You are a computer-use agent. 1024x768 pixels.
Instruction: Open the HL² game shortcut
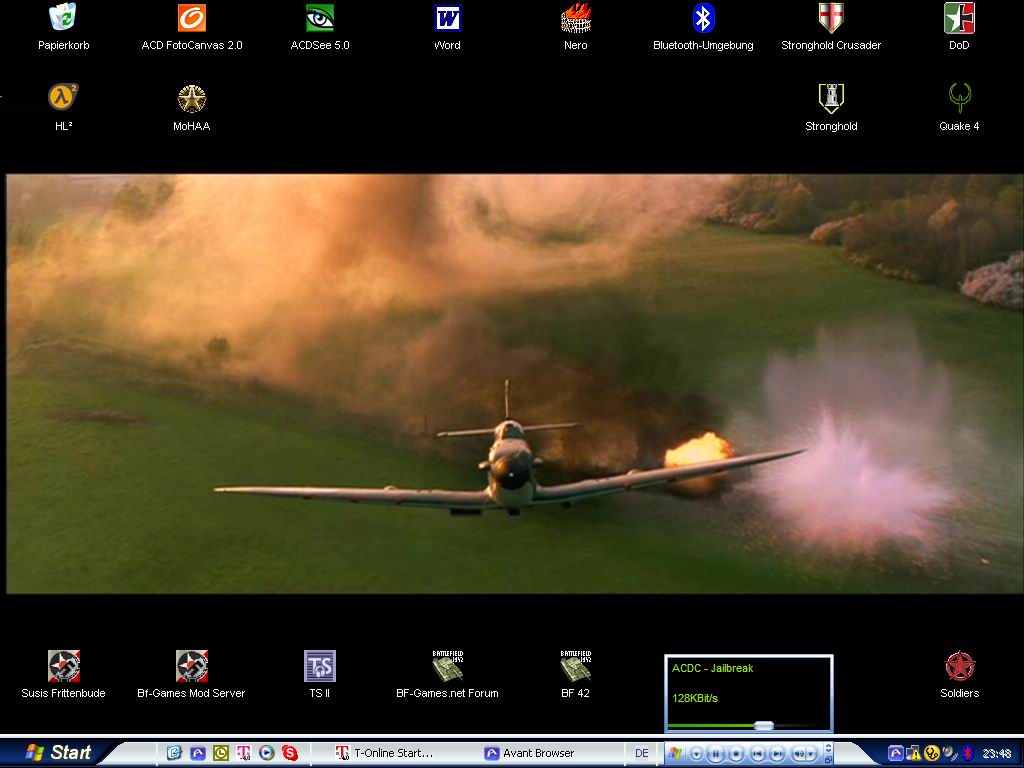(63, 100)
